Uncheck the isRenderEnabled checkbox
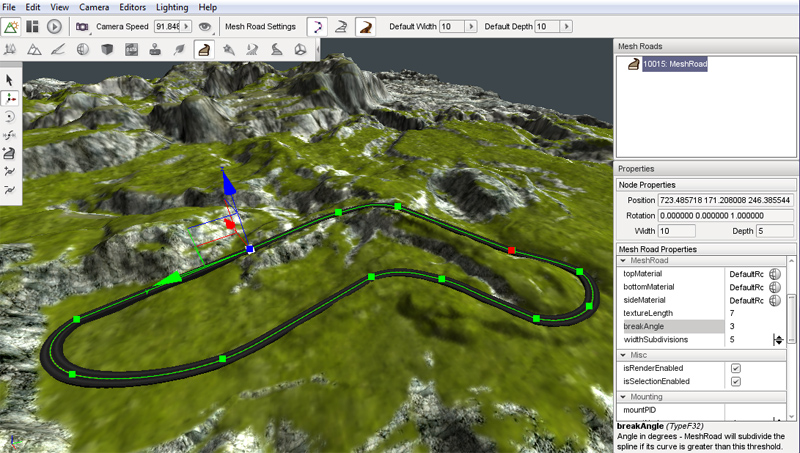 (735, 368)
